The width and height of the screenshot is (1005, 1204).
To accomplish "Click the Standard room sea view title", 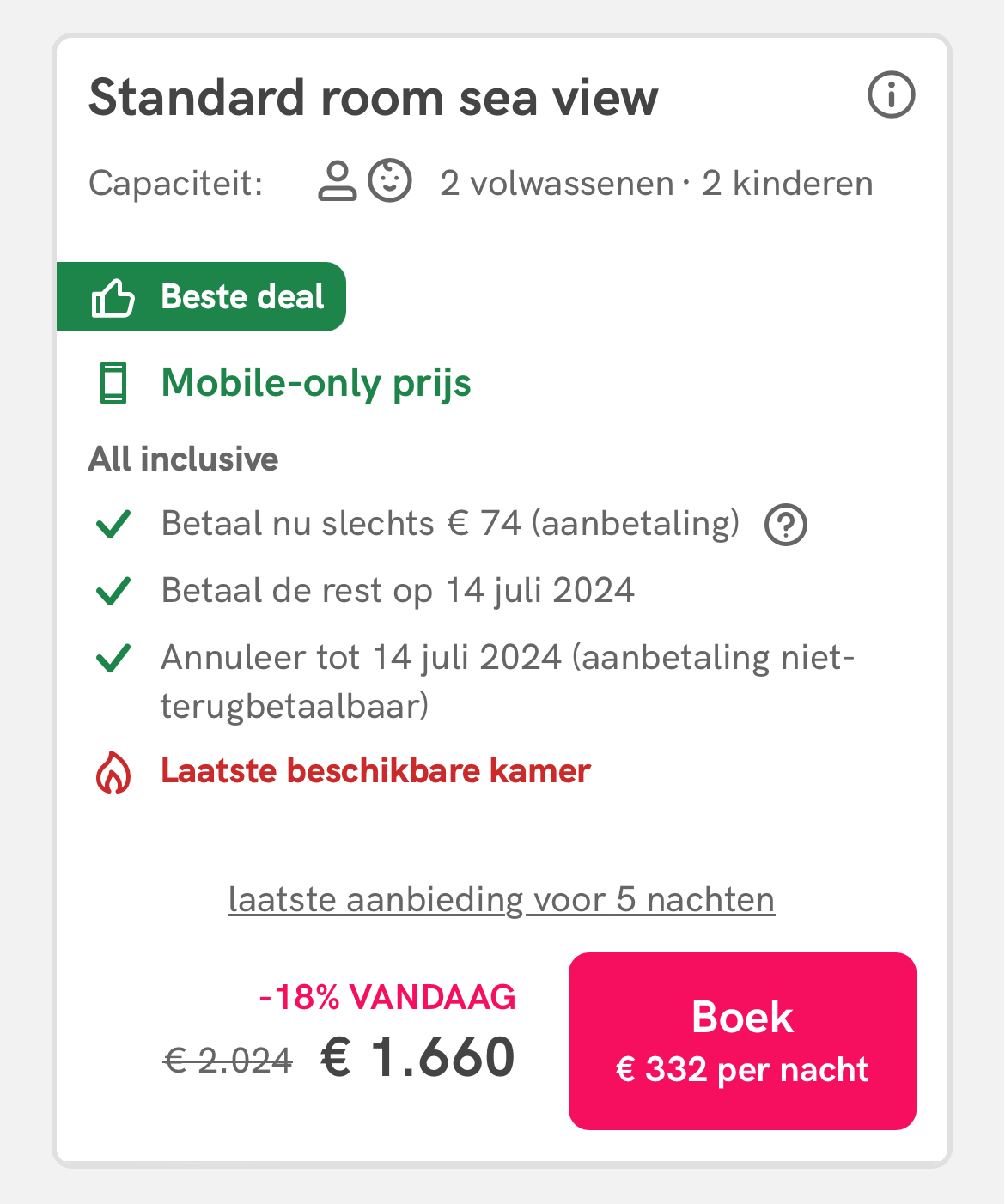I will 374,97.
